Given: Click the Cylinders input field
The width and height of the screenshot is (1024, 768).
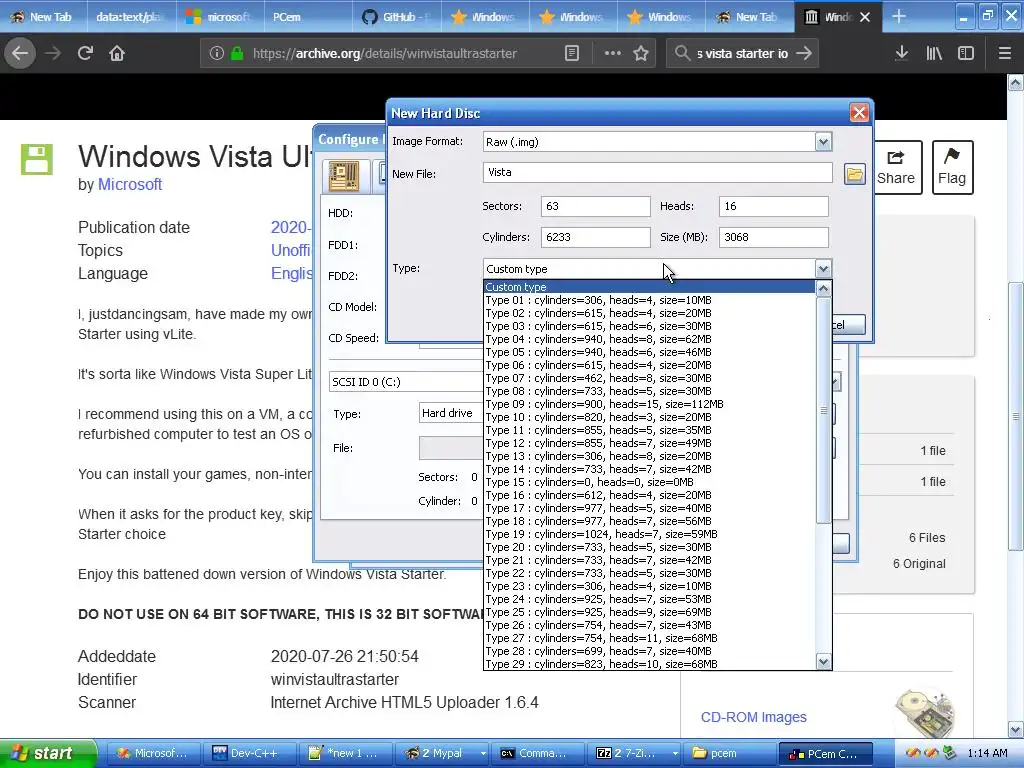Looking at the screenshot, I should (595, 237).
